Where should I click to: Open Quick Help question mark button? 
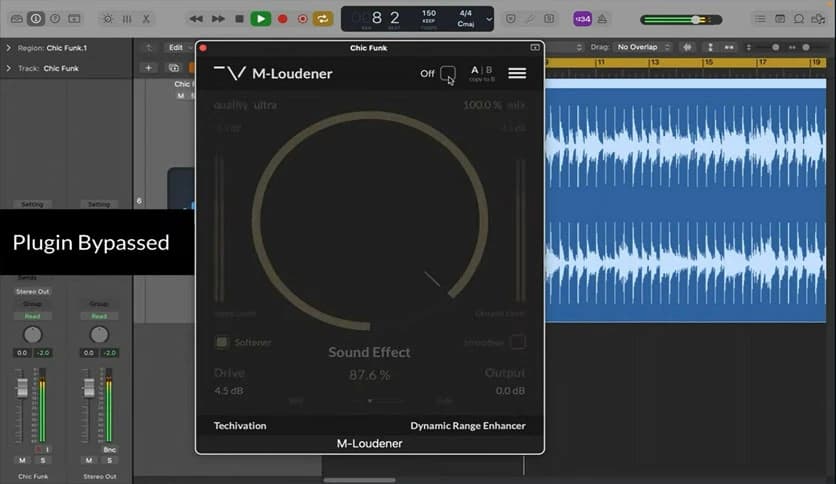point(55,19)
